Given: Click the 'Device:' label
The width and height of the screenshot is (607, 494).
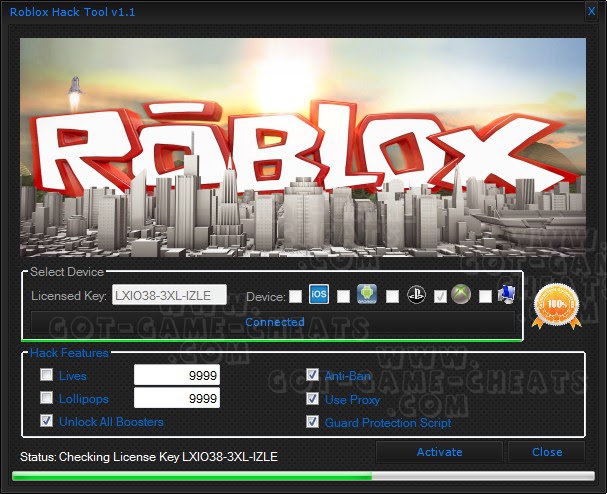Looking at the screenshot, I should [x=266, y=297].
